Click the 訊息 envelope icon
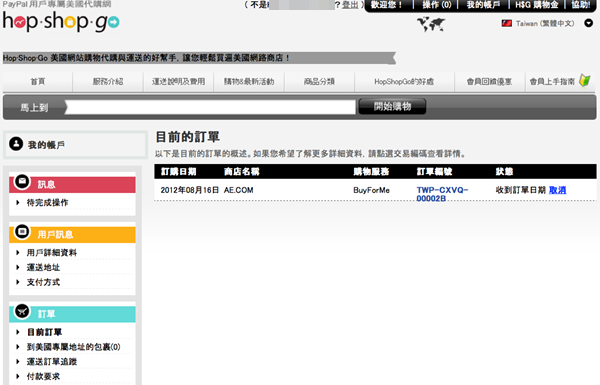Viewport: 600px width, 385px height. [22, 181]
